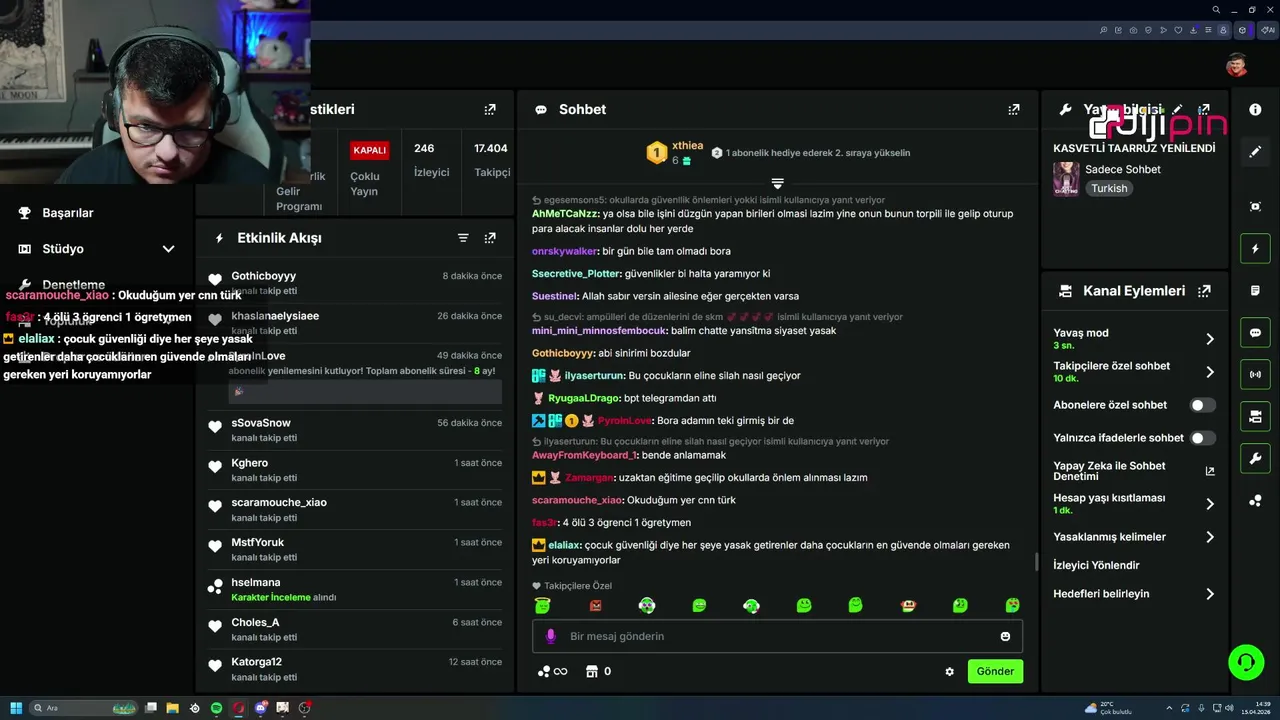Click the Windows Start button
Image resolution: width=1280 pixels, height=720 pixels.
tap(15, 708)
